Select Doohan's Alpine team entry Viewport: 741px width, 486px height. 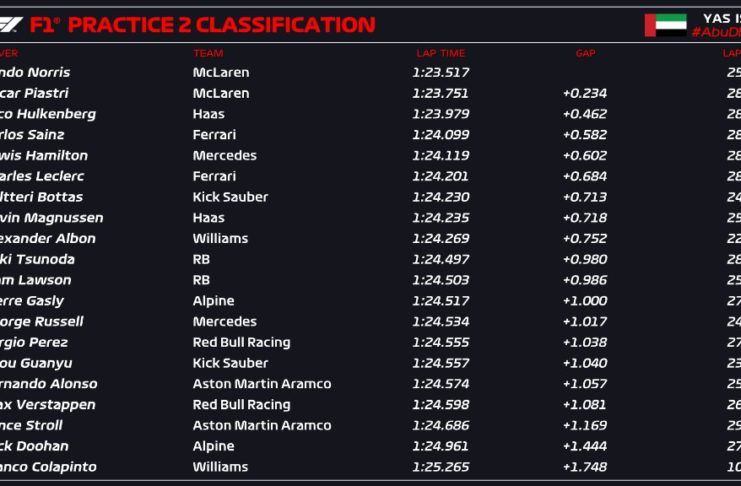tap(213, 446)
